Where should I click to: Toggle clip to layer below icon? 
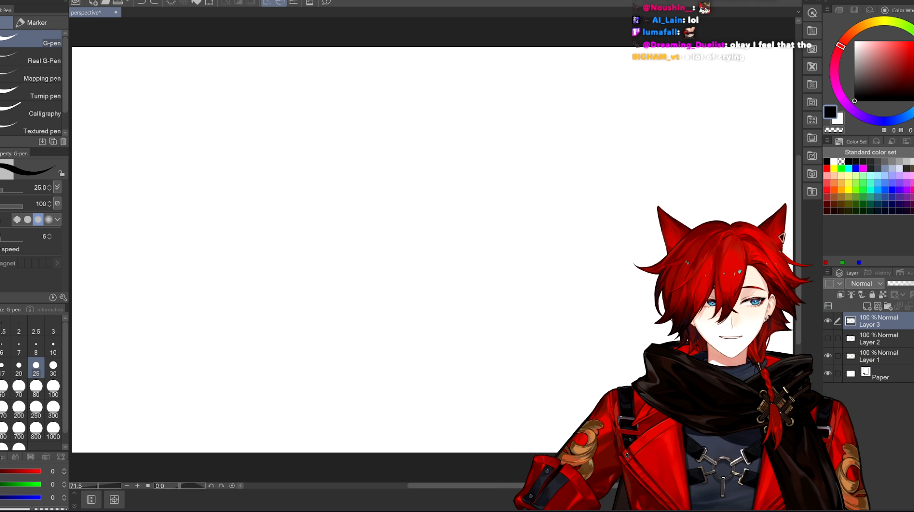(x=841, y=294)
